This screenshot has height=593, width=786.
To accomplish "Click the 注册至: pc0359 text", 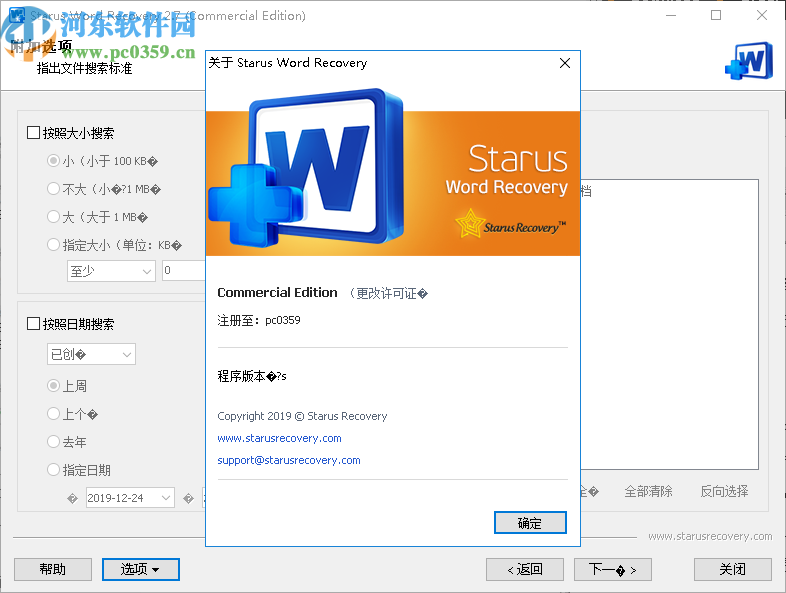I will pyautogui.click(x=259, y=320).
